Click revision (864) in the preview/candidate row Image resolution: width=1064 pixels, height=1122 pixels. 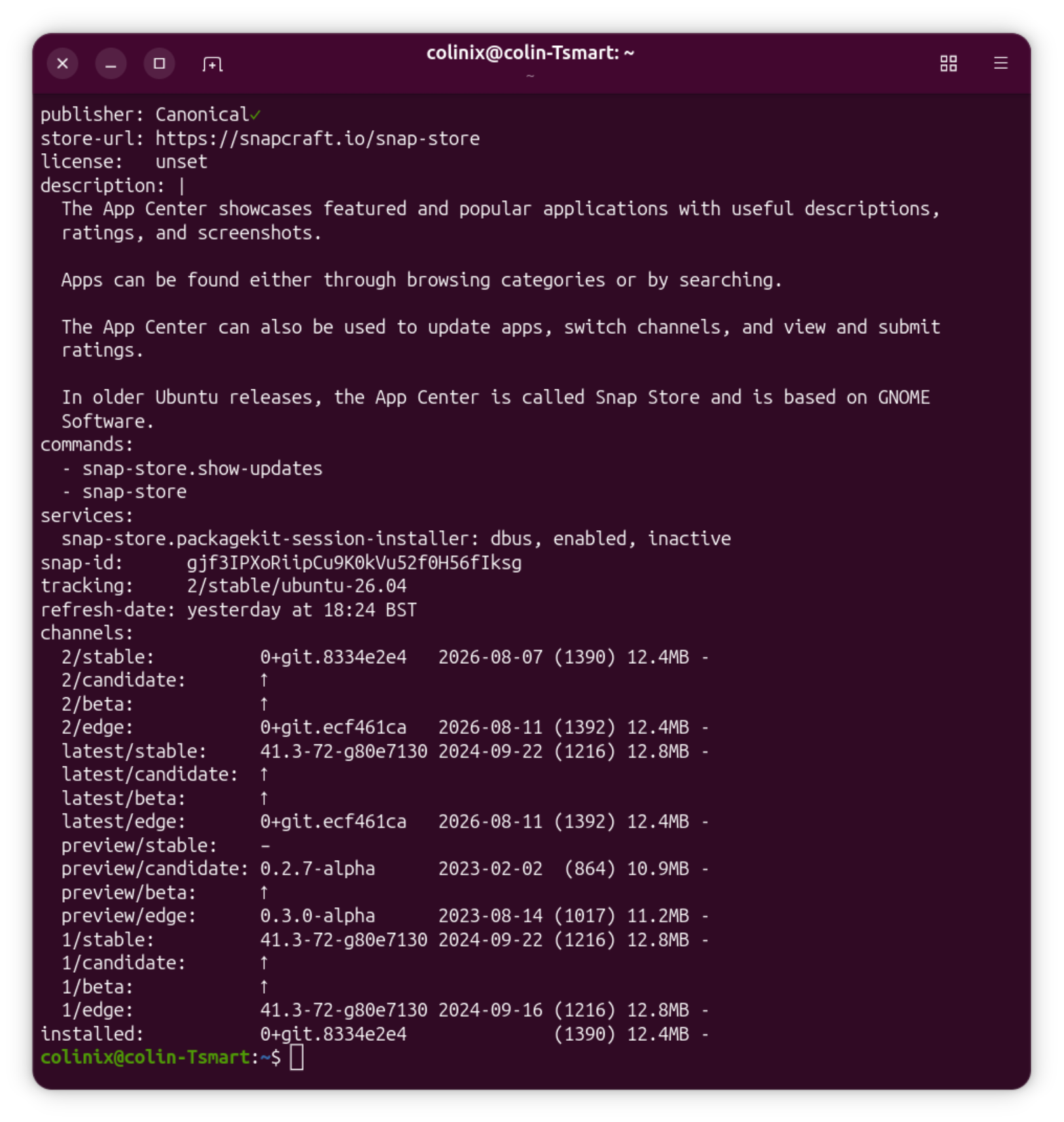(x=590, y=869)
